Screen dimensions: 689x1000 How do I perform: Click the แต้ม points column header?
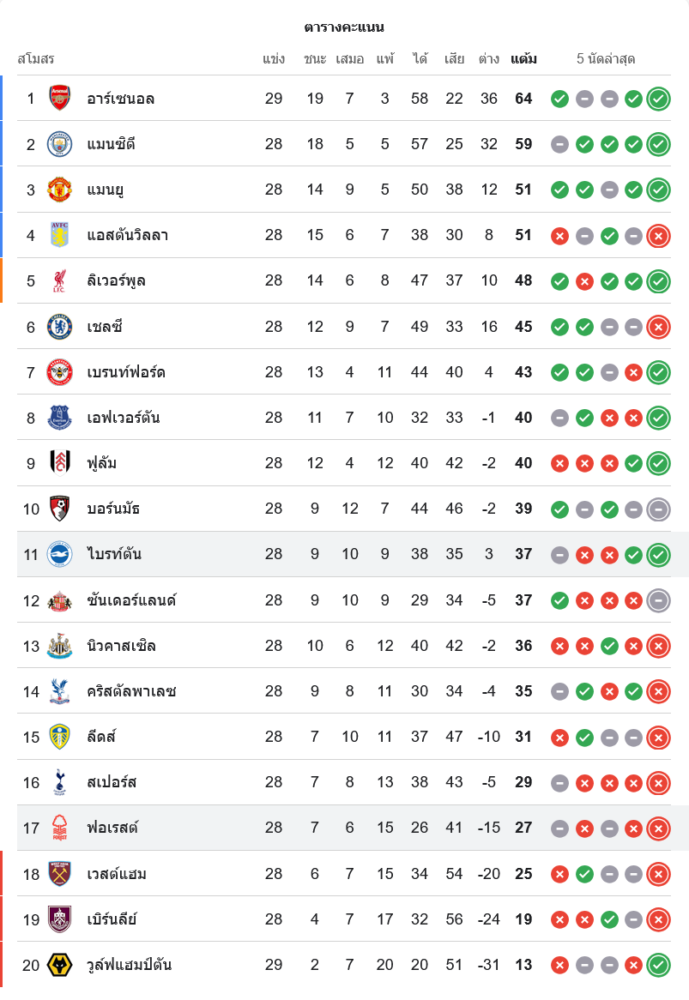pyautogui.click(x=523, y=59)
